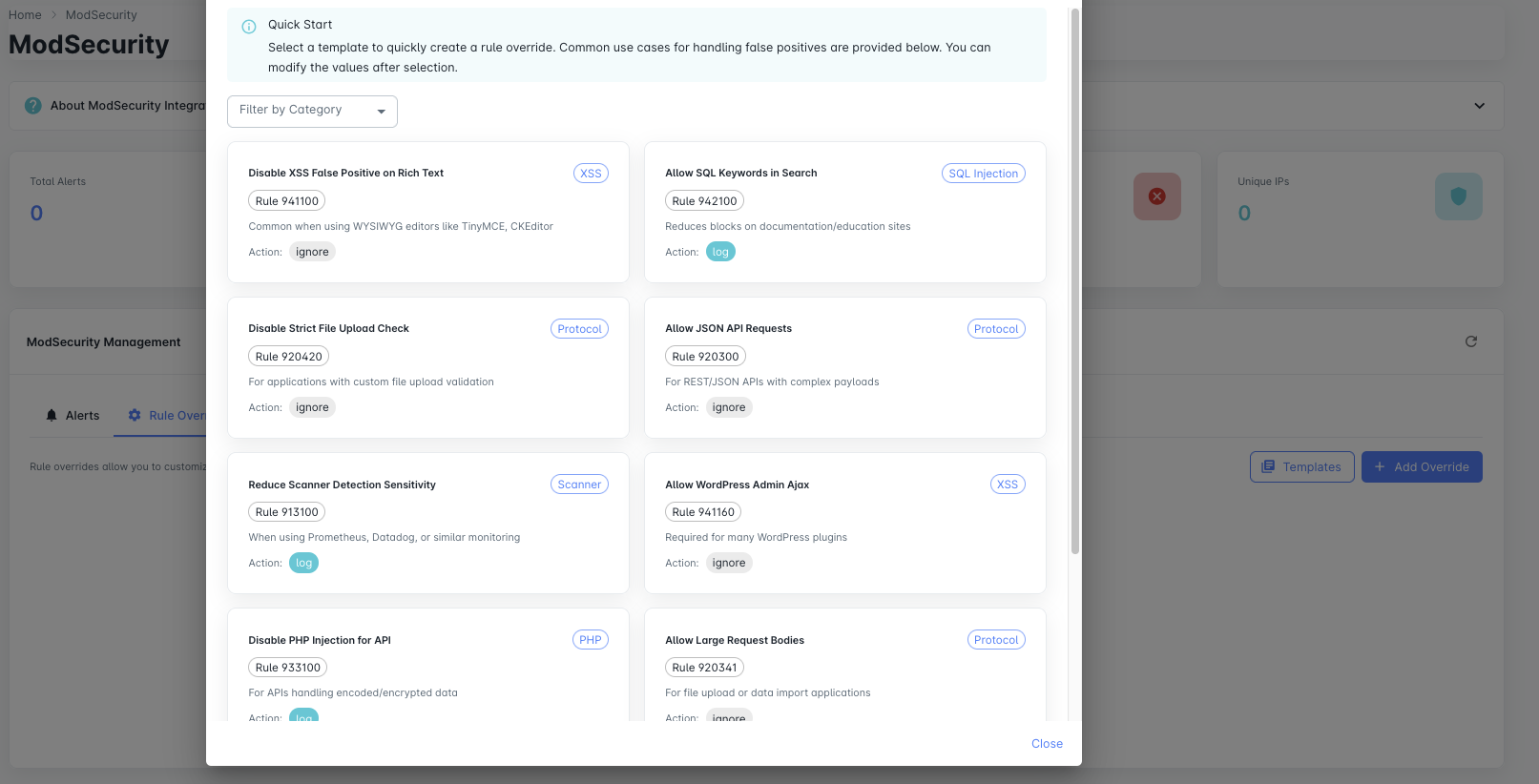Screen dimensions: 1539x784
Task: Switch to the Alerts tab
Action: [73, 416]
